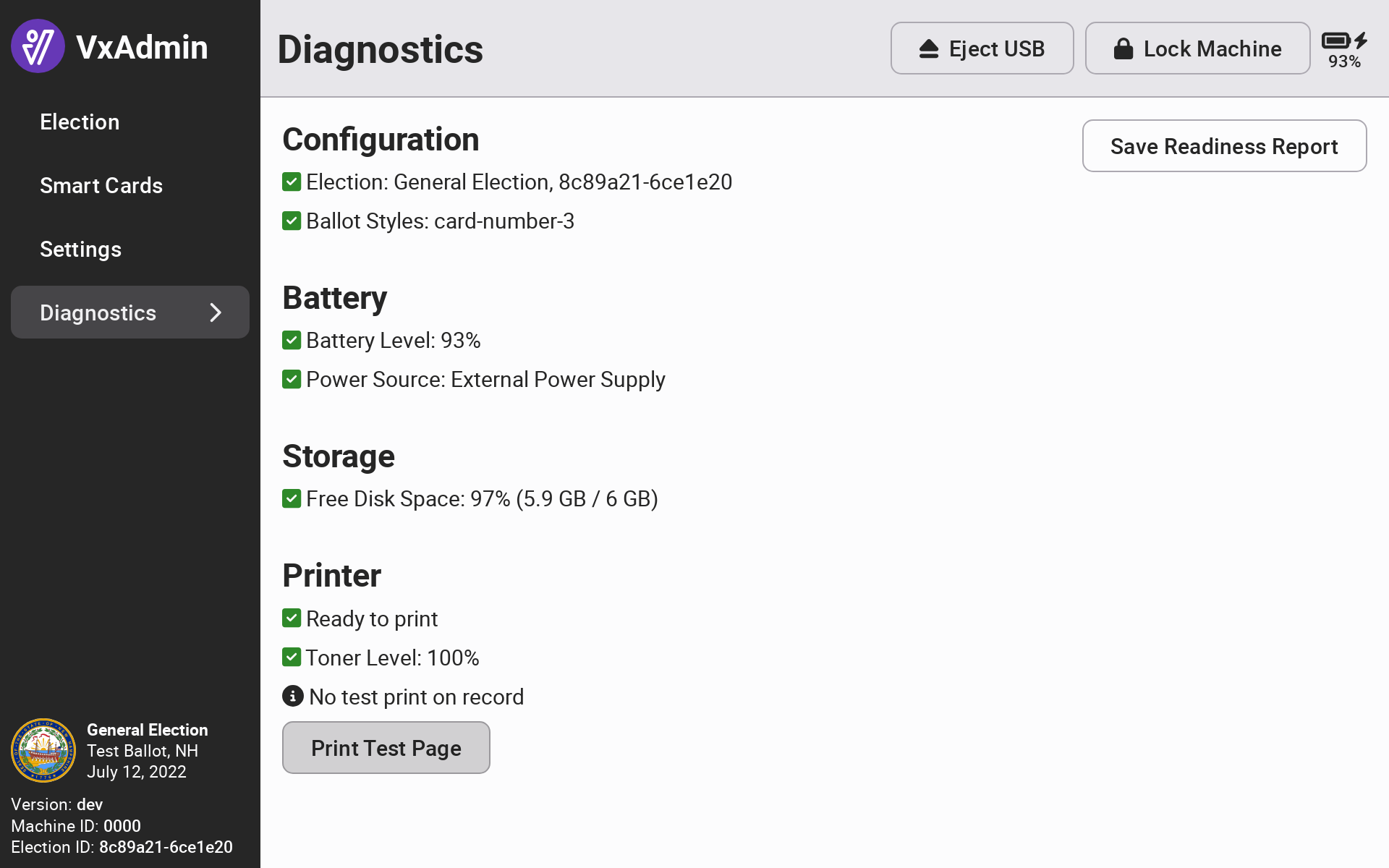Click the Power Source checkmark box
The width and height of the screenshot is (1389, 868).
click(292, 379)
